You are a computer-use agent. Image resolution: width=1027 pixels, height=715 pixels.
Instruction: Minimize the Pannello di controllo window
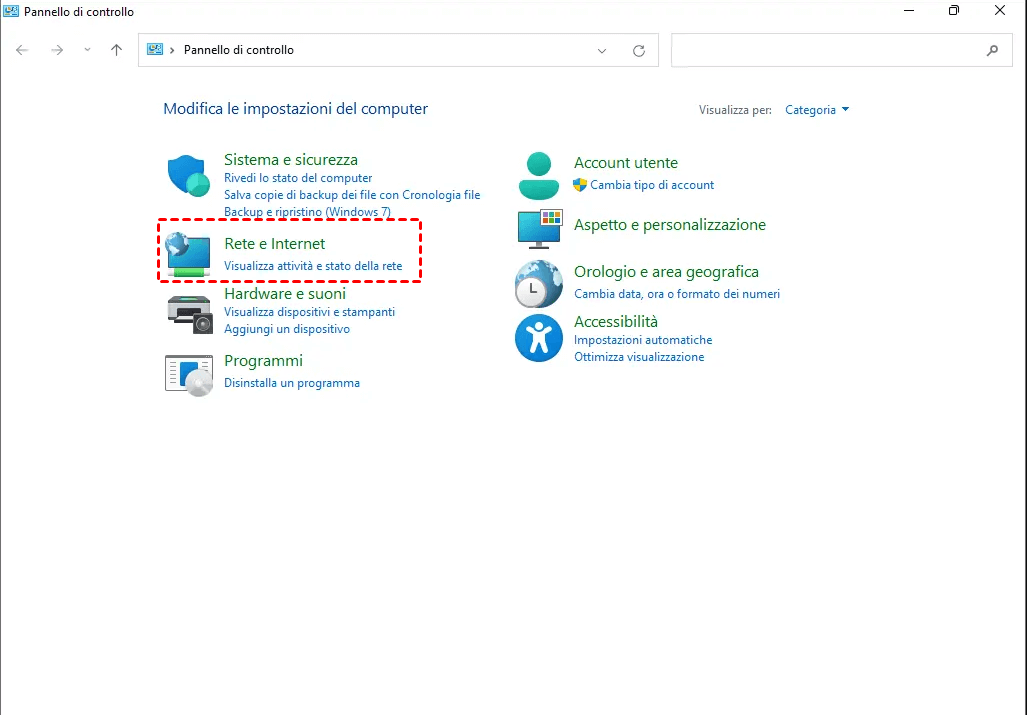[x=908, y=10]
